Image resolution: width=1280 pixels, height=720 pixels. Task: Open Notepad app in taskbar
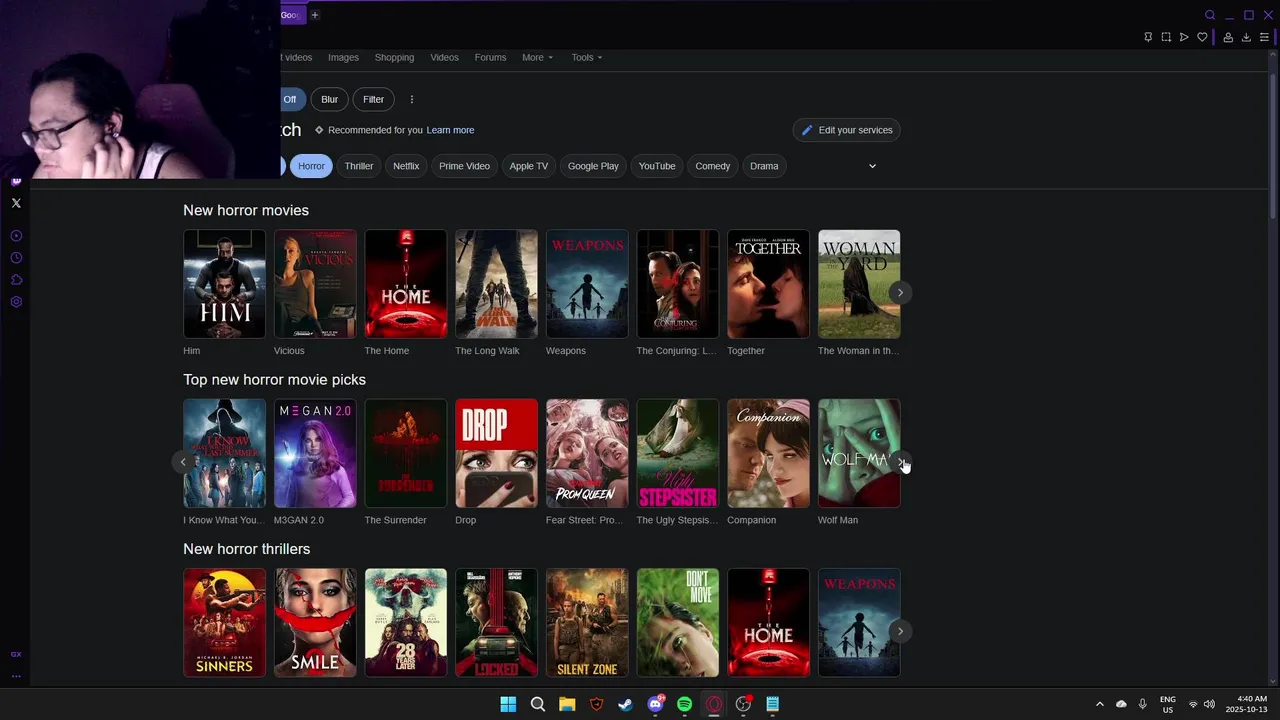[773, 704]
